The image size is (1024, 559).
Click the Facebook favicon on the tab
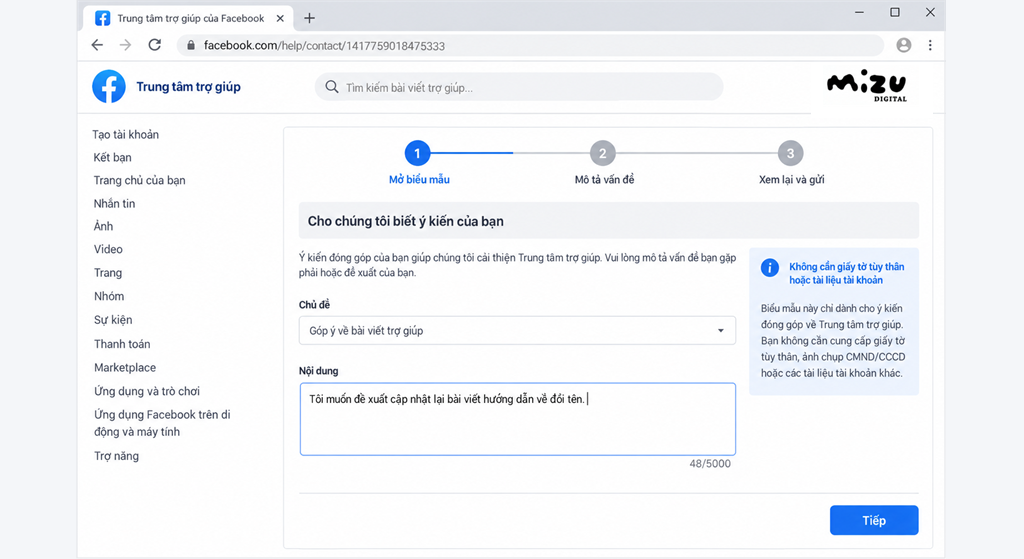point(103,18)
